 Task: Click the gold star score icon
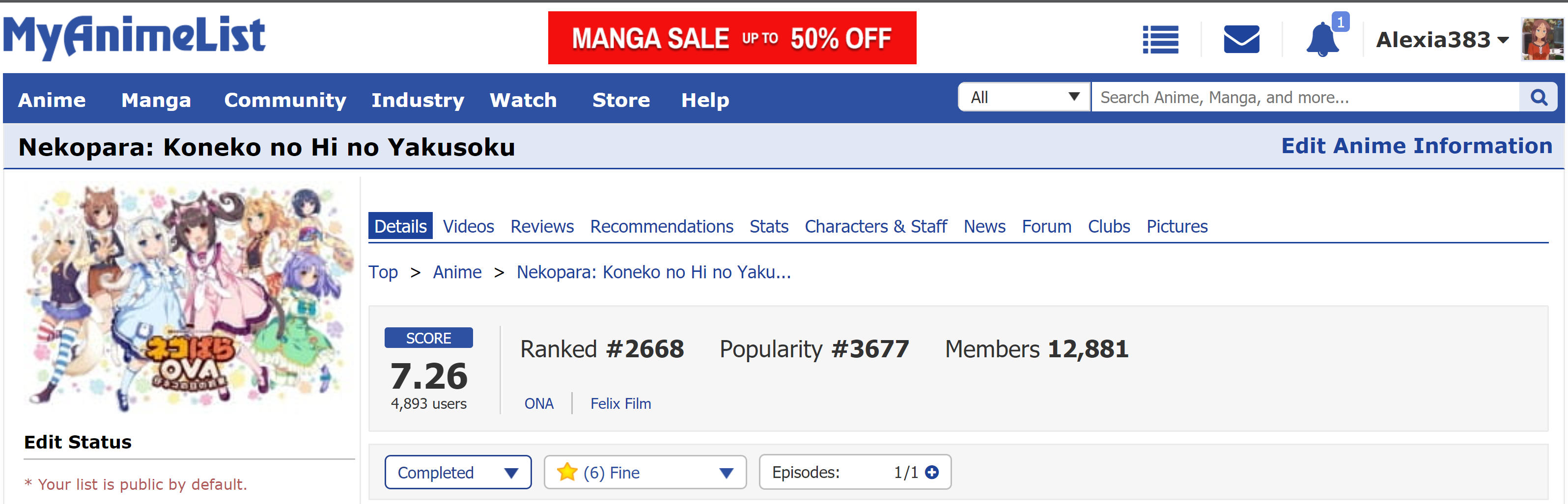click(x=567, y=473)
